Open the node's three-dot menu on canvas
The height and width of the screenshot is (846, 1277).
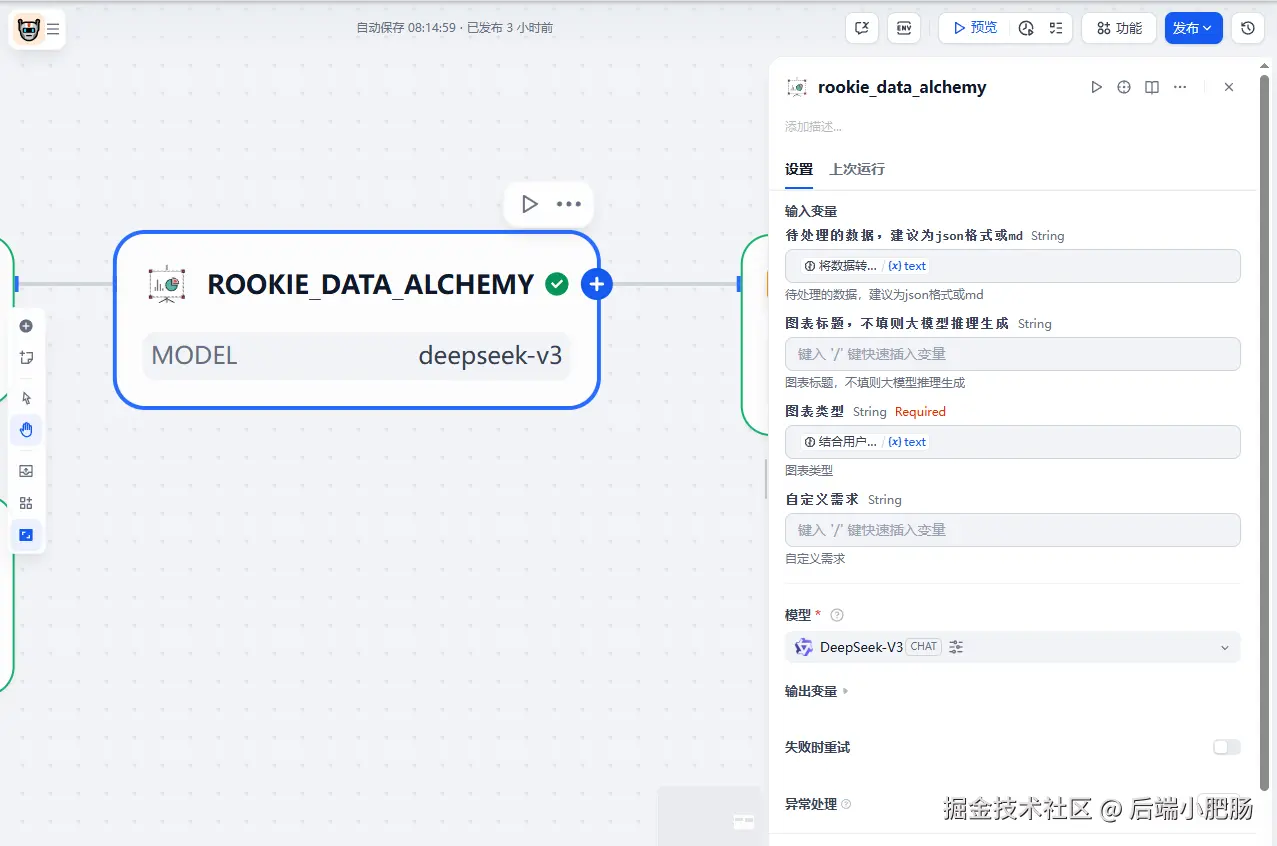pos(569,204)
